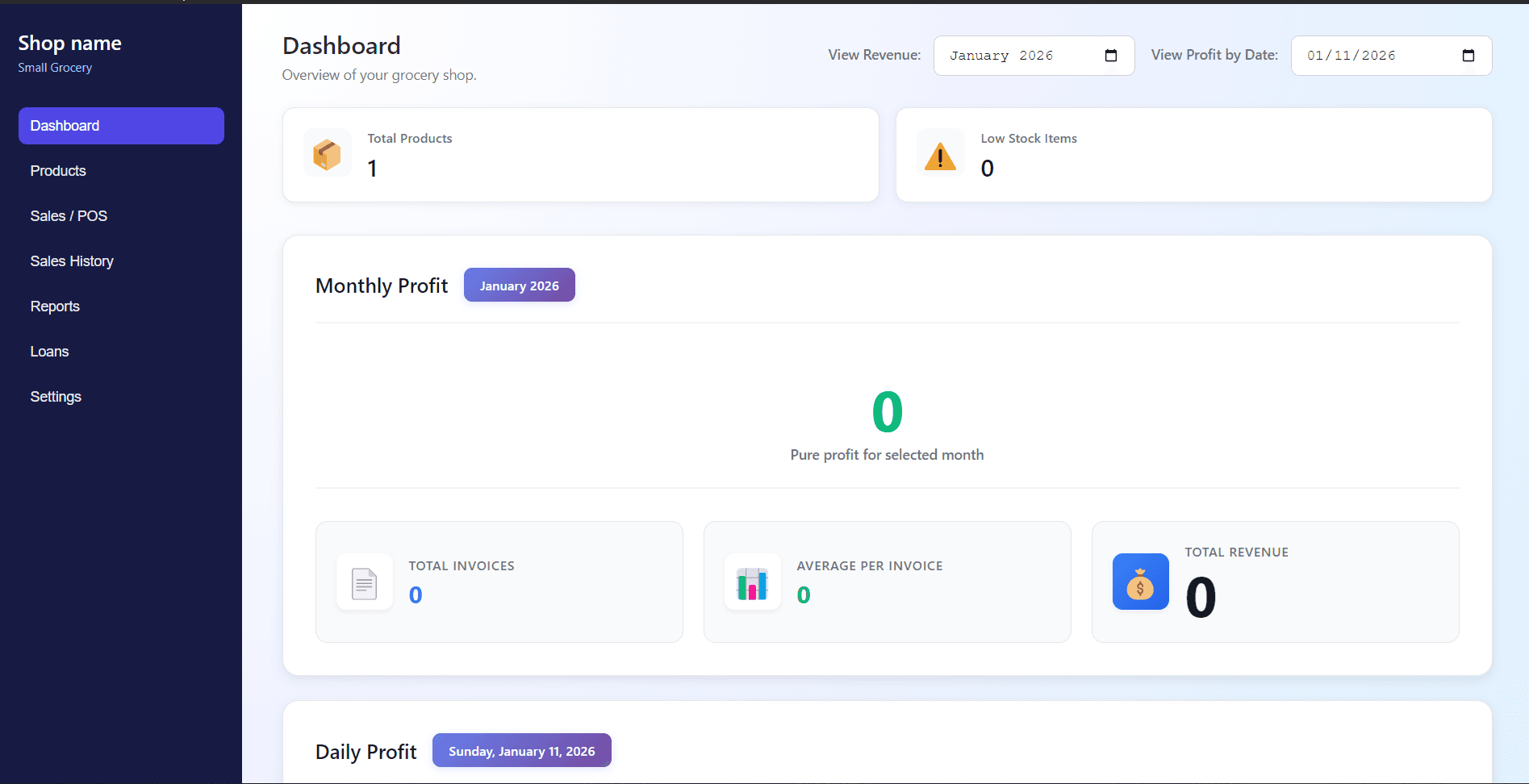
Task: Click the large Total Revenue value 0
Action: [x=1201, y=598]
